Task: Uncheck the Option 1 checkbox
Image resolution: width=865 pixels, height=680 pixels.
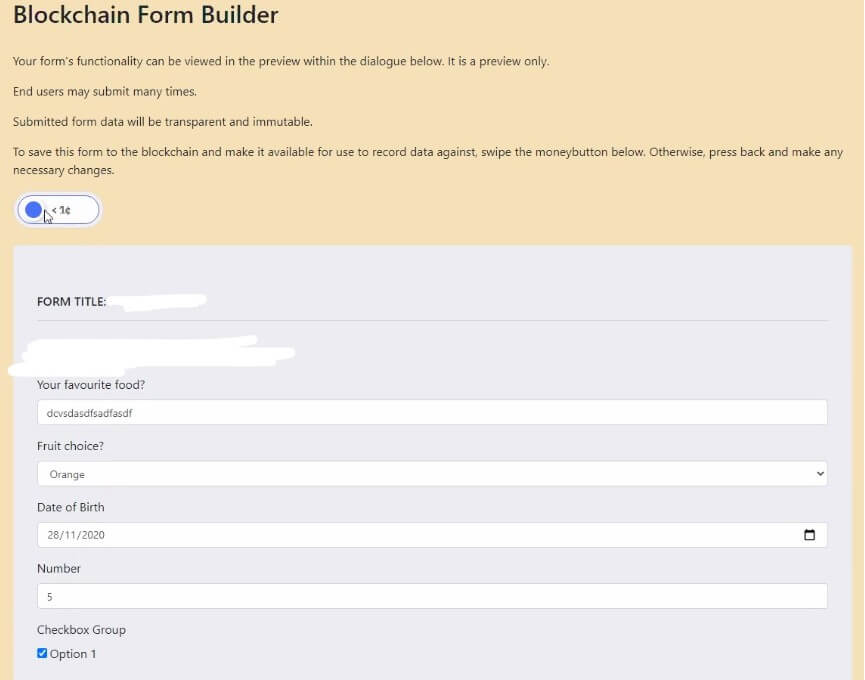Action: (42, 653)
